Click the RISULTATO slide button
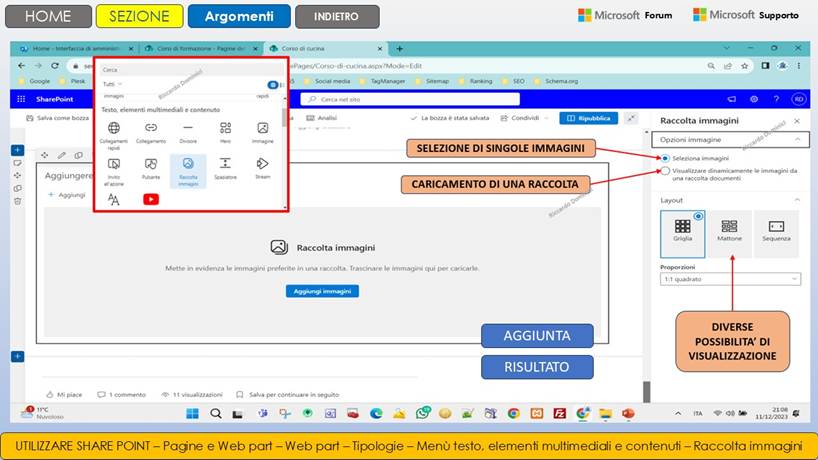Image resolution: width=818 pixels, height=460 pixels. click(537, 367)
